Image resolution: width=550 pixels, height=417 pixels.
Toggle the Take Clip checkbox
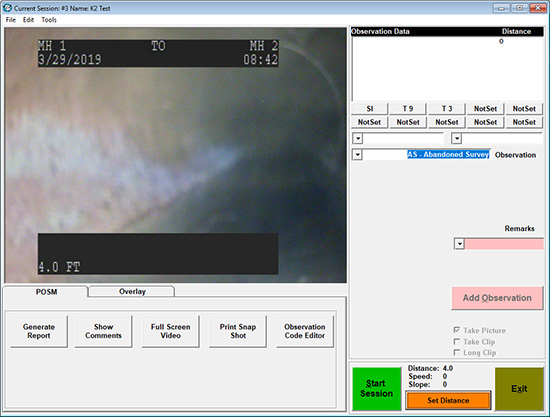click(457, 341)
